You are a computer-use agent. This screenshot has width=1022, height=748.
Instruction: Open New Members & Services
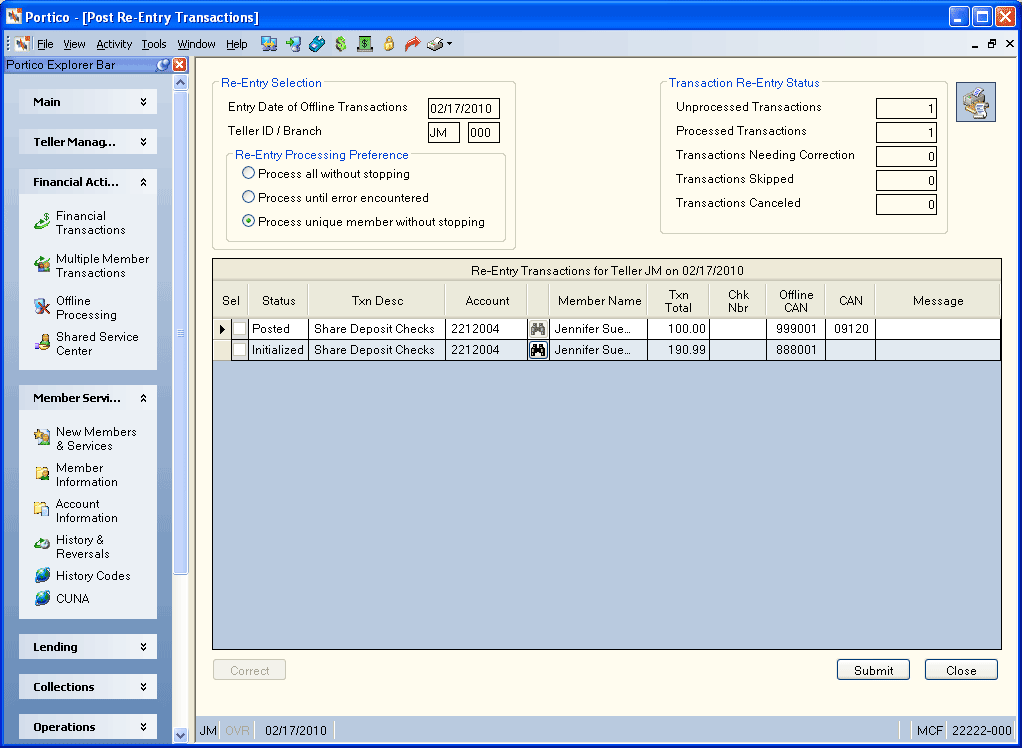tap(85, 439)
